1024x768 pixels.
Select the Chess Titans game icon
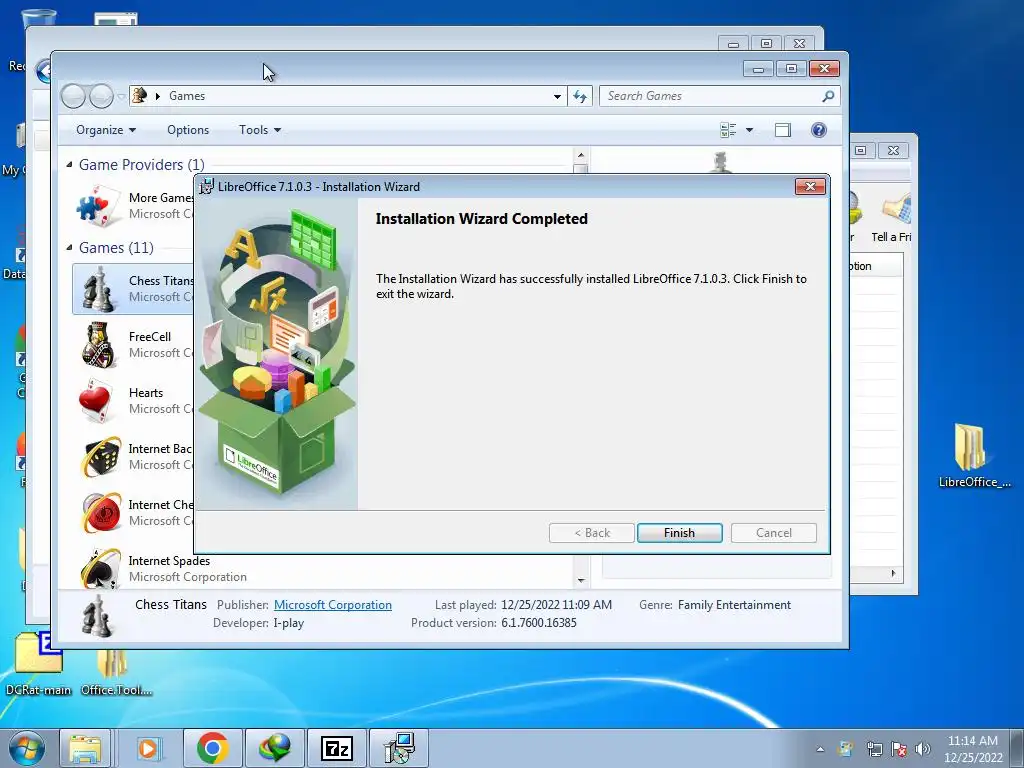tap(99, 288)
